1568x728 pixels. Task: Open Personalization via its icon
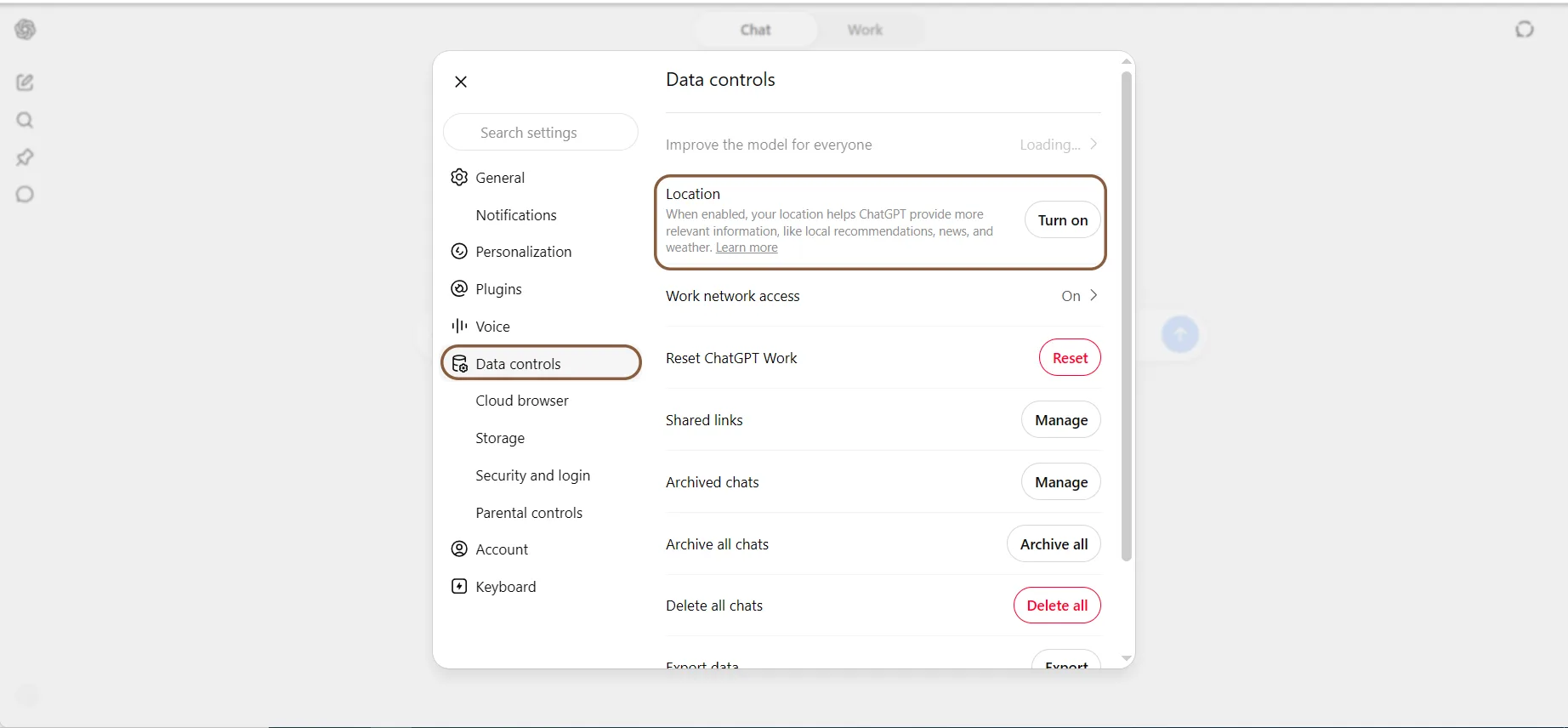(x=459, y=251)
